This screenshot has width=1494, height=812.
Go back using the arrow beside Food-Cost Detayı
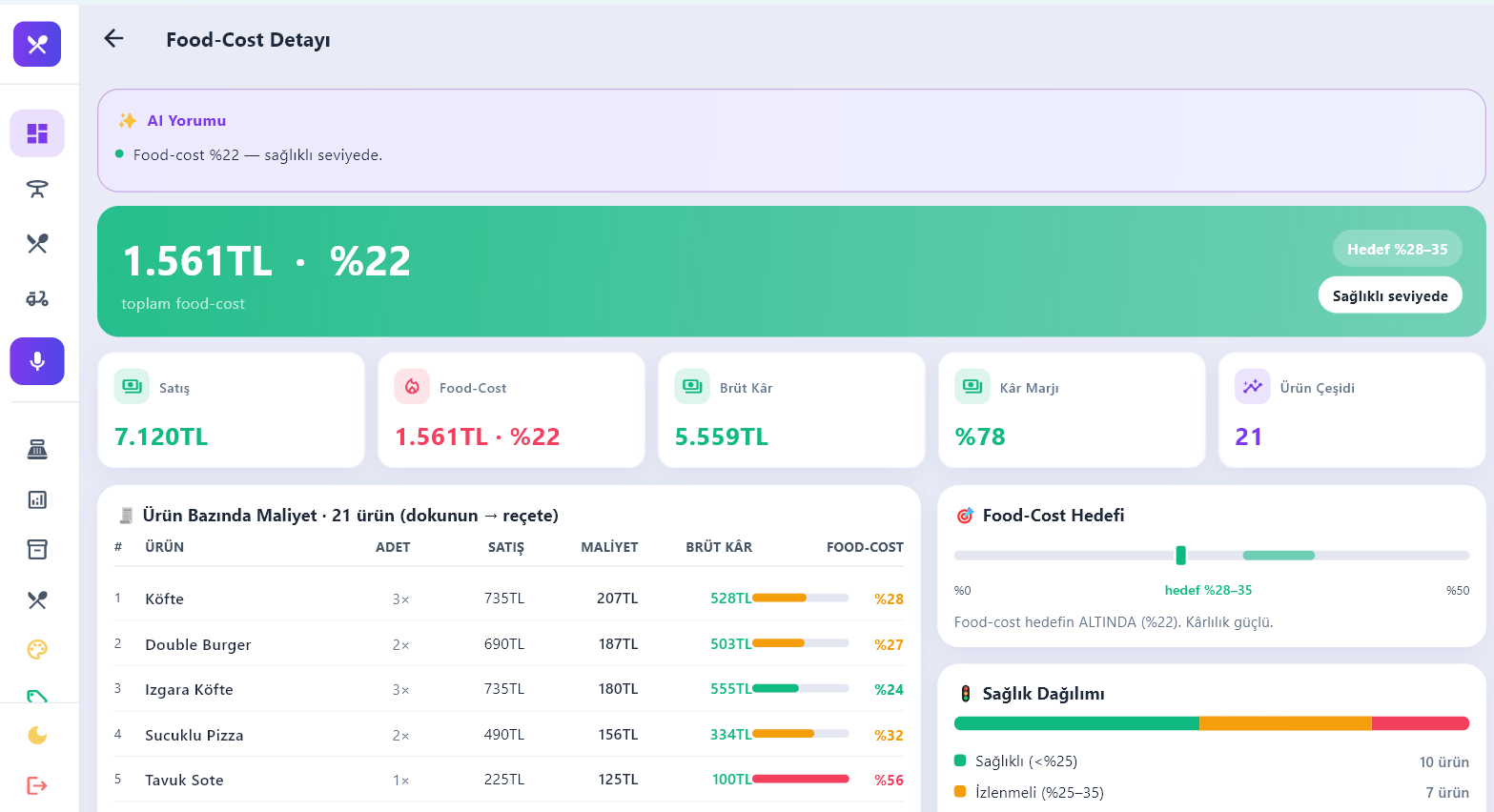[114, 38]
